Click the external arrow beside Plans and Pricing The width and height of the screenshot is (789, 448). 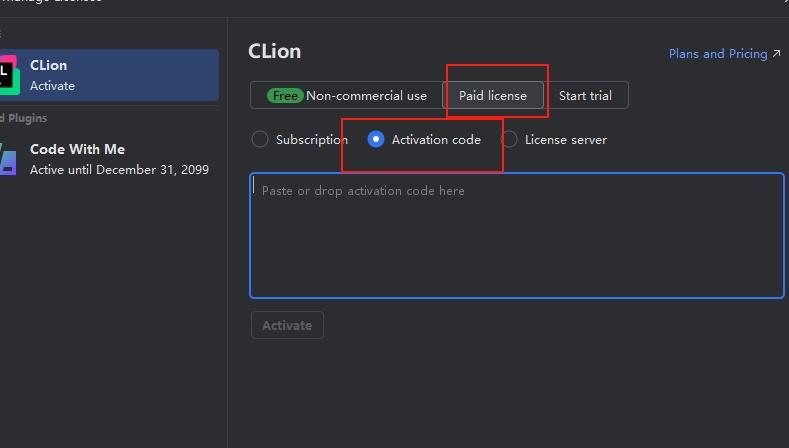coord(776,53)
